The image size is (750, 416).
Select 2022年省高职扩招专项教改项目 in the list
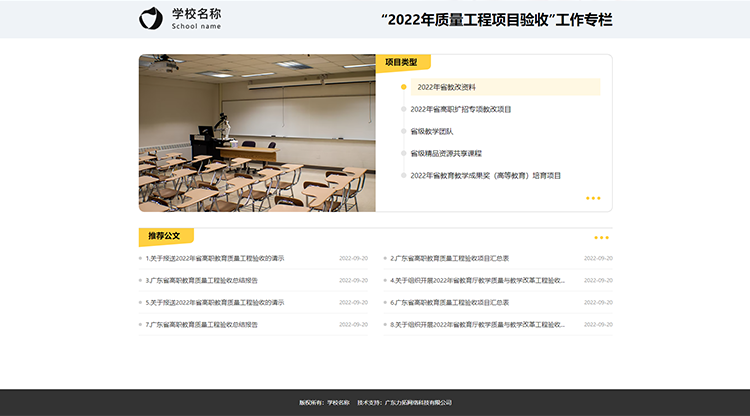coord(460,109)
